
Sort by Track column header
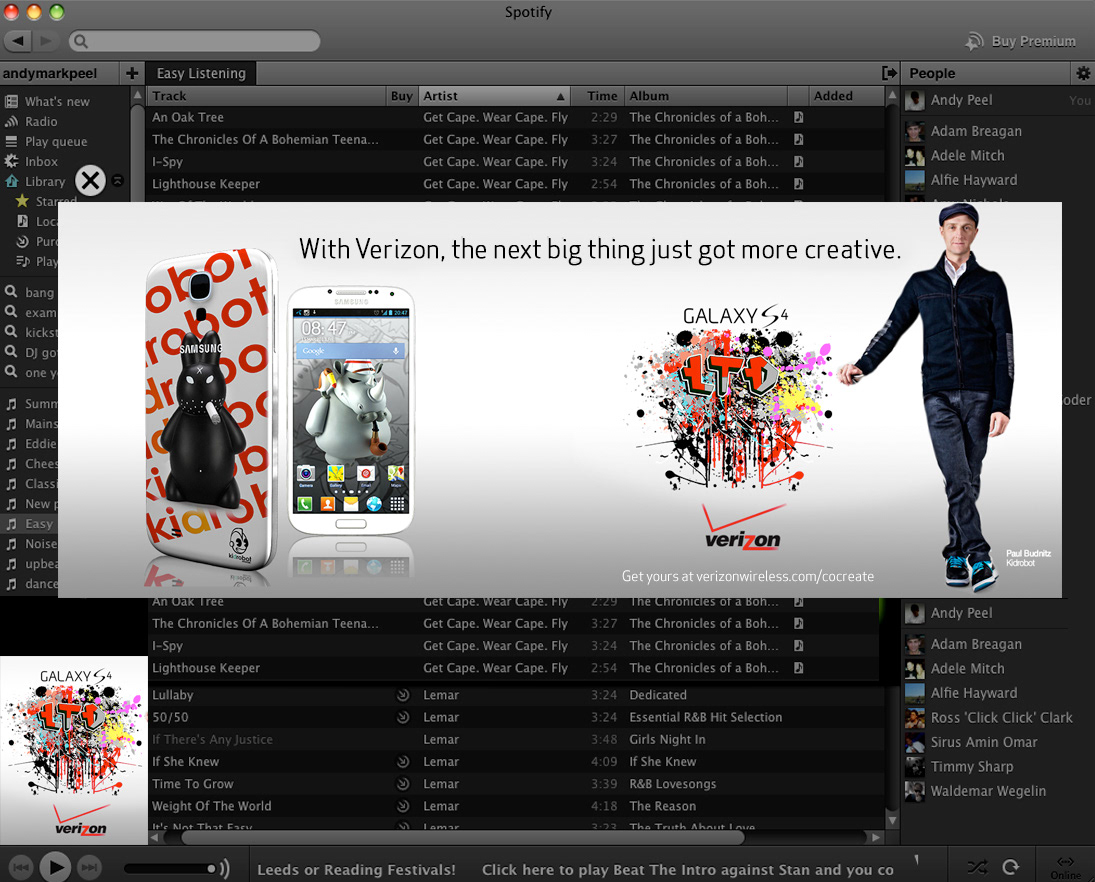267,96
